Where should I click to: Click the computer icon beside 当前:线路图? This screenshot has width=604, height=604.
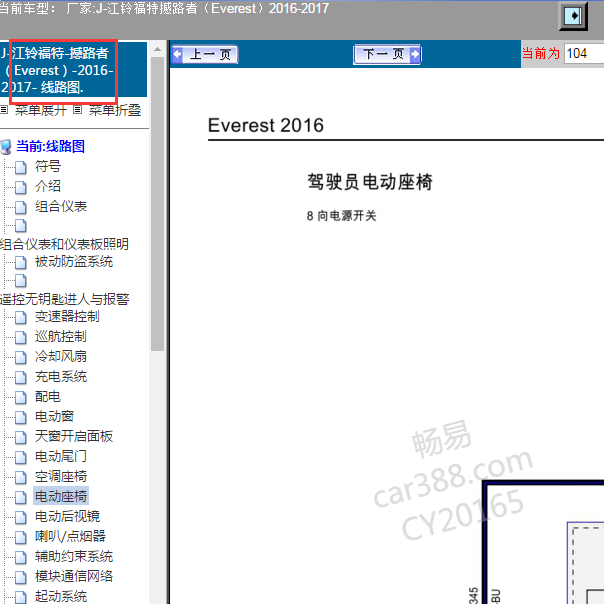pyautogui.click(x=6, y=147)
